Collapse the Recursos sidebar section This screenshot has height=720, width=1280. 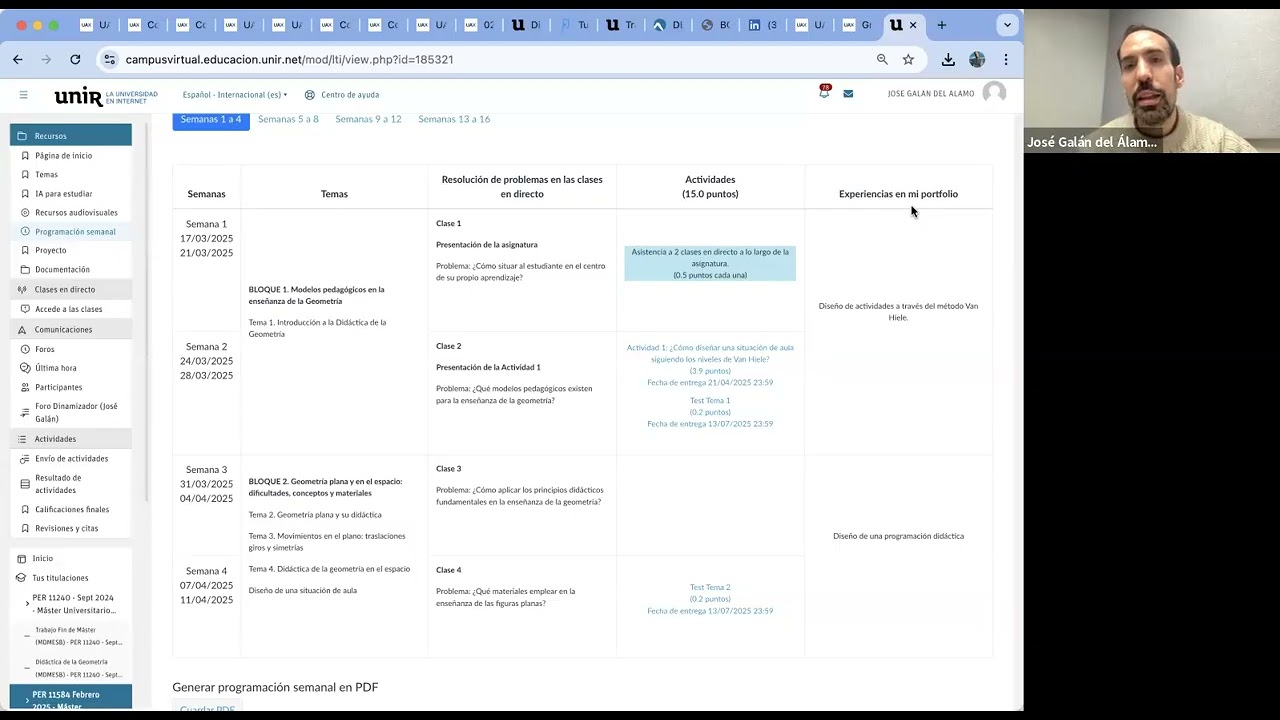coord(71,136)
